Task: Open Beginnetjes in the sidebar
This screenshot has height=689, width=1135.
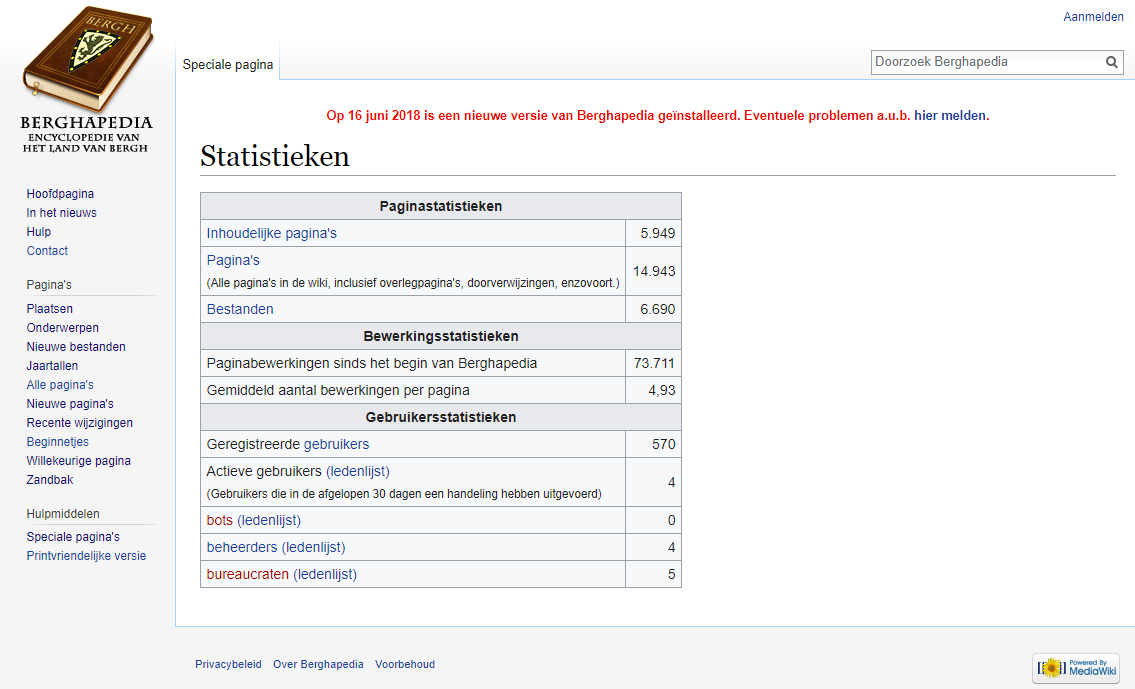Action: coord(58,441)
